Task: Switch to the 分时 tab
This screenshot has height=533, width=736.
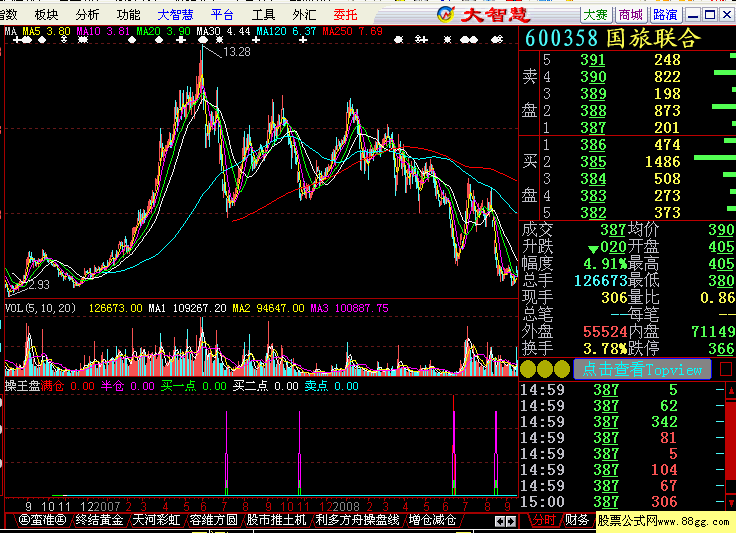Action: point(544,520)
